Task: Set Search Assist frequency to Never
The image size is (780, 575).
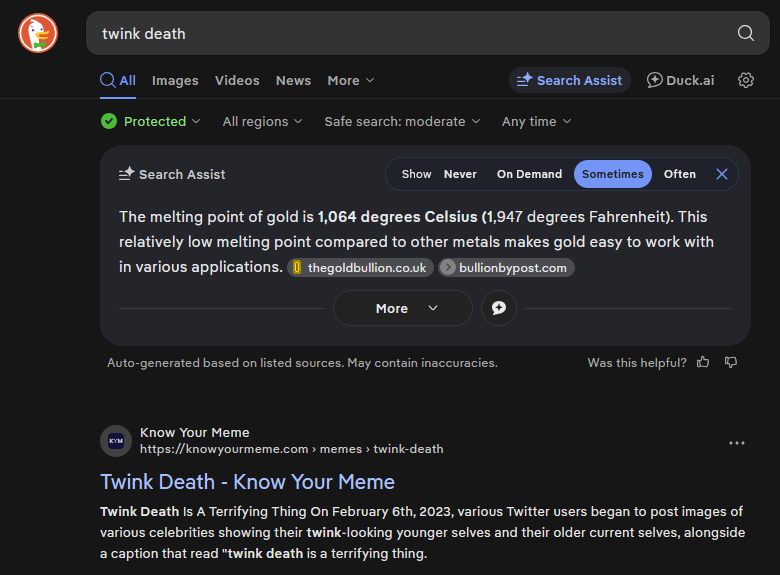Action: pyautogui.click(x=460, y=174)
